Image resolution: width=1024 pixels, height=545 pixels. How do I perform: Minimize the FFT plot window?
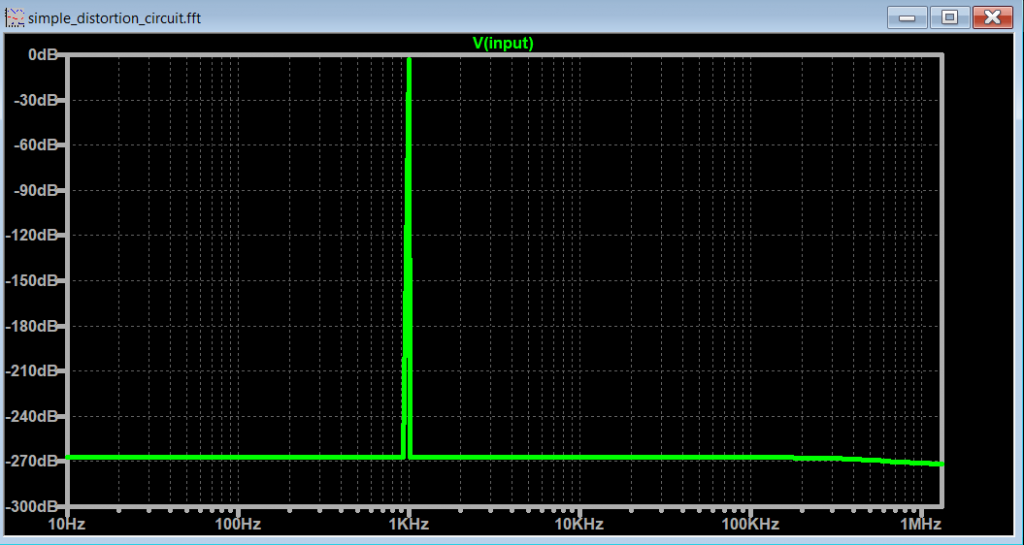[908, 17]
